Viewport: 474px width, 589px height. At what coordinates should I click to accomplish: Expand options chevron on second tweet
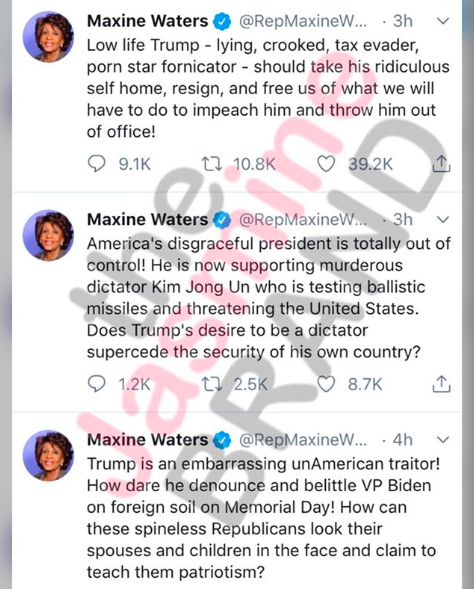point(444,219)
